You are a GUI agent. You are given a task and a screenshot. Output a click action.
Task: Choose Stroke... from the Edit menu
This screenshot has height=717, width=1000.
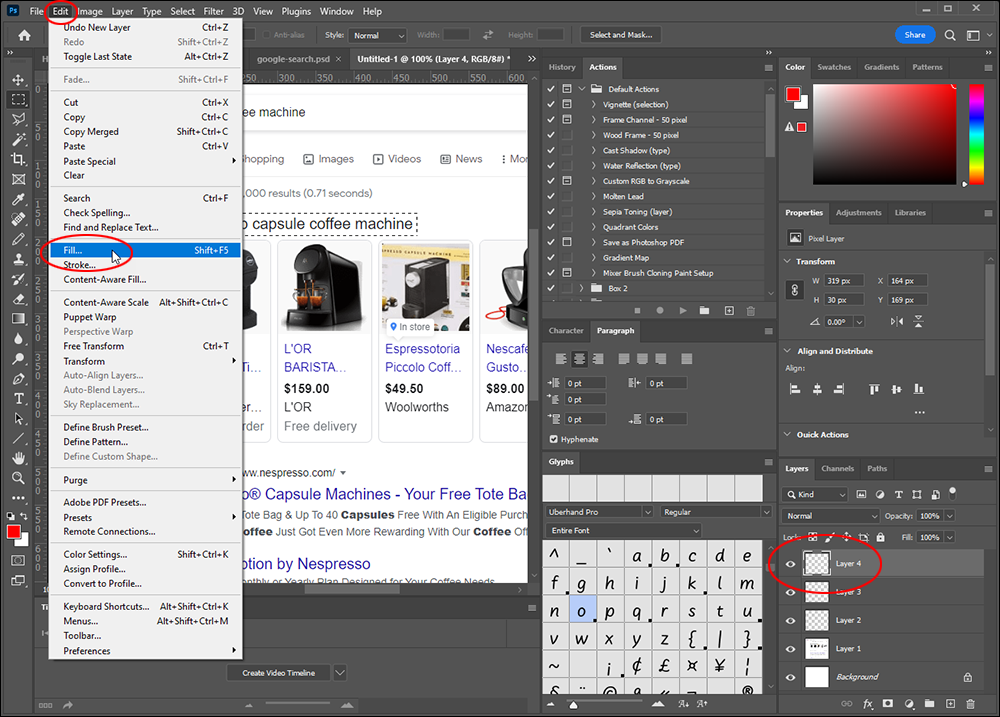tap(145, 265)
